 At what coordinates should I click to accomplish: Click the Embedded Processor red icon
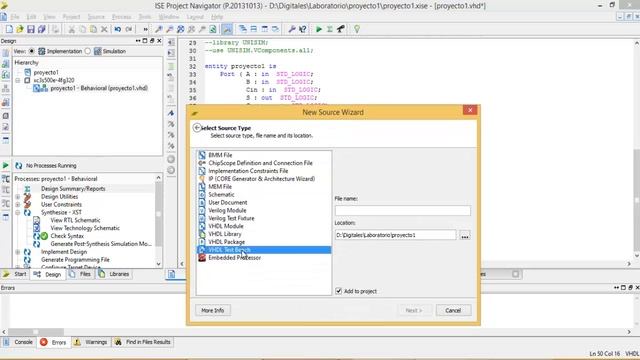point(202,258)
